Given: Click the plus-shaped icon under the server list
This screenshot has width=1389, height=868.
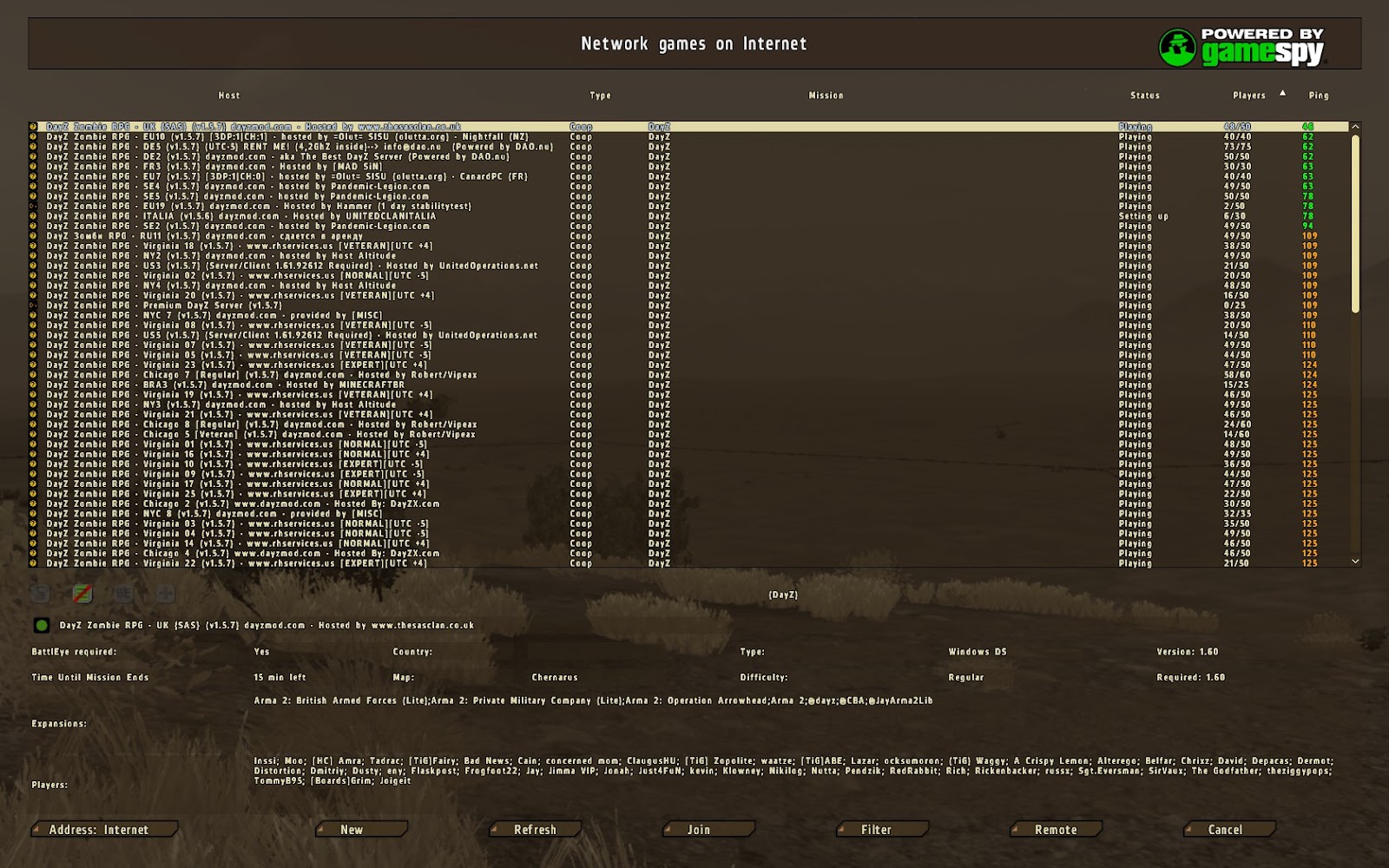Looking at the screenshot, I should 165,594.
